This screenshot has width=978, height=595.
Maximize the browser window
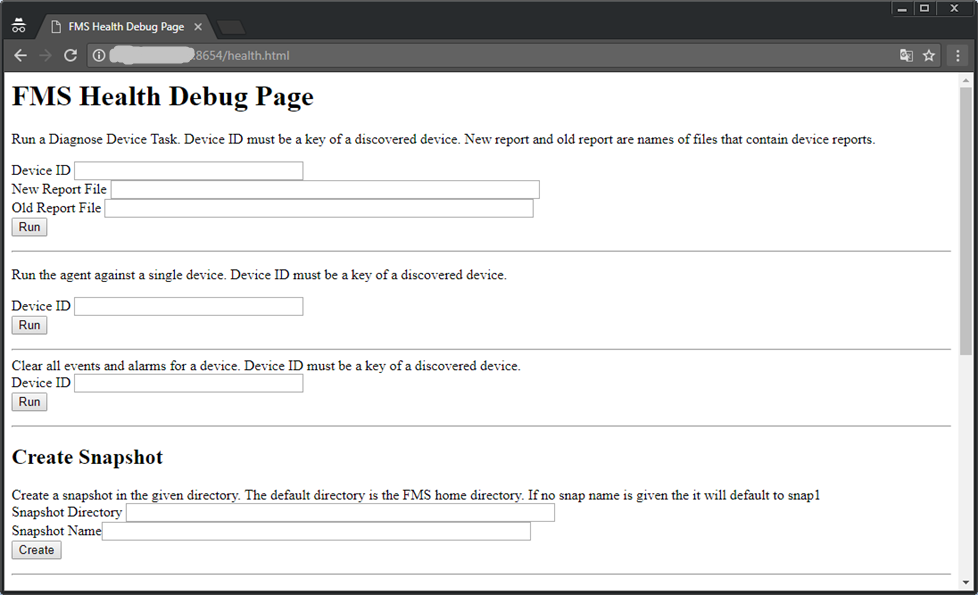925,9
